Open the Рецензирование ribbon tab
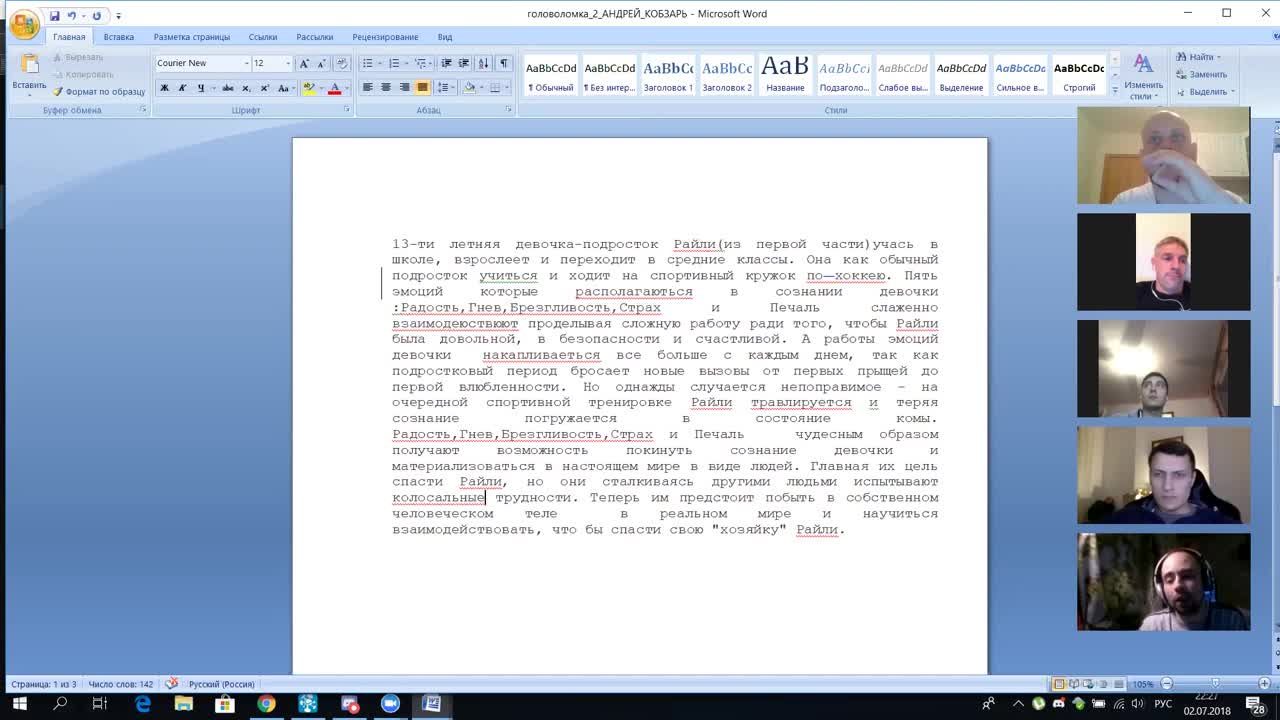1280x720 pixels. coord(385,37)
